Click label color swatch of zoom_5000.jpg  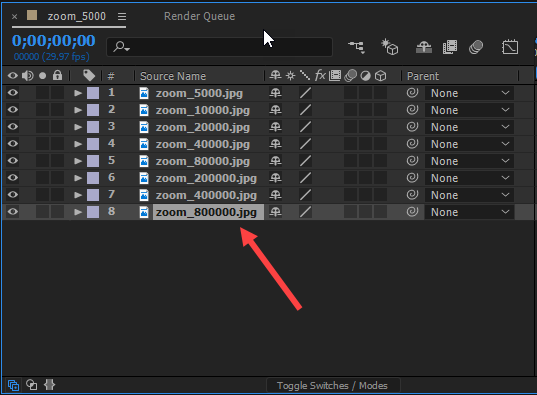click(93, 93)
